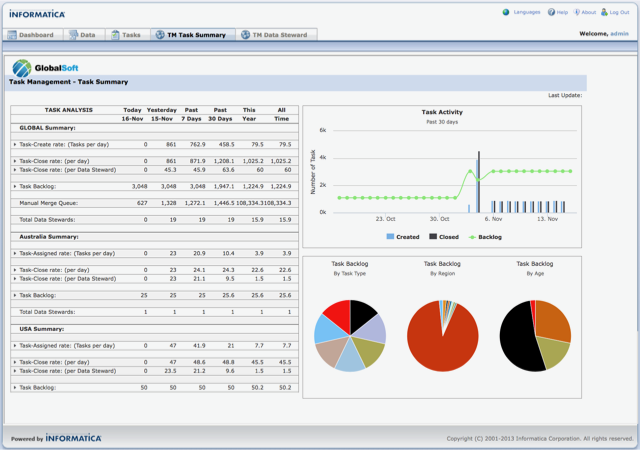Click the Past 30 Days column header
The image size is (640, 450).
(220, 114)
